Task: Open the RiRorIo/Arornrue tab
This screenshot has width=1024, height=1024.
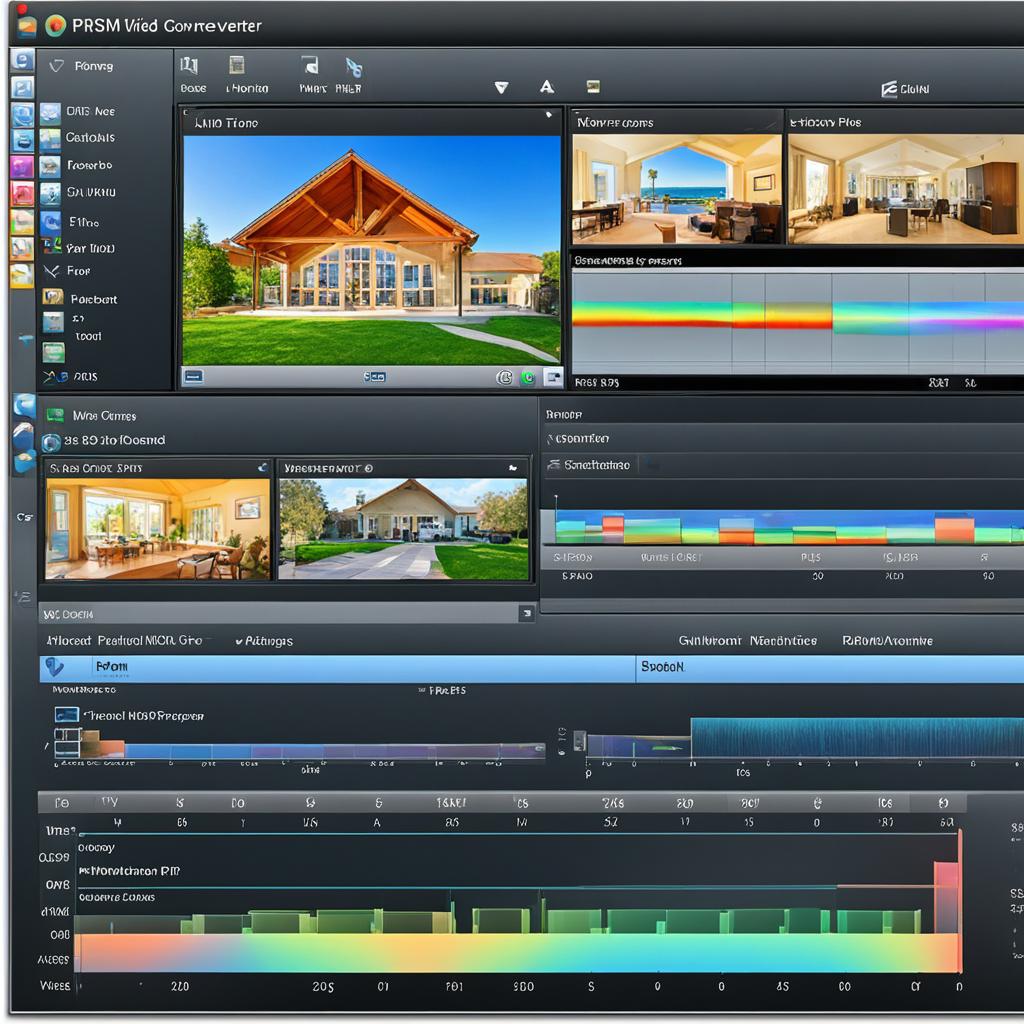Action: [x=888, y=641]
